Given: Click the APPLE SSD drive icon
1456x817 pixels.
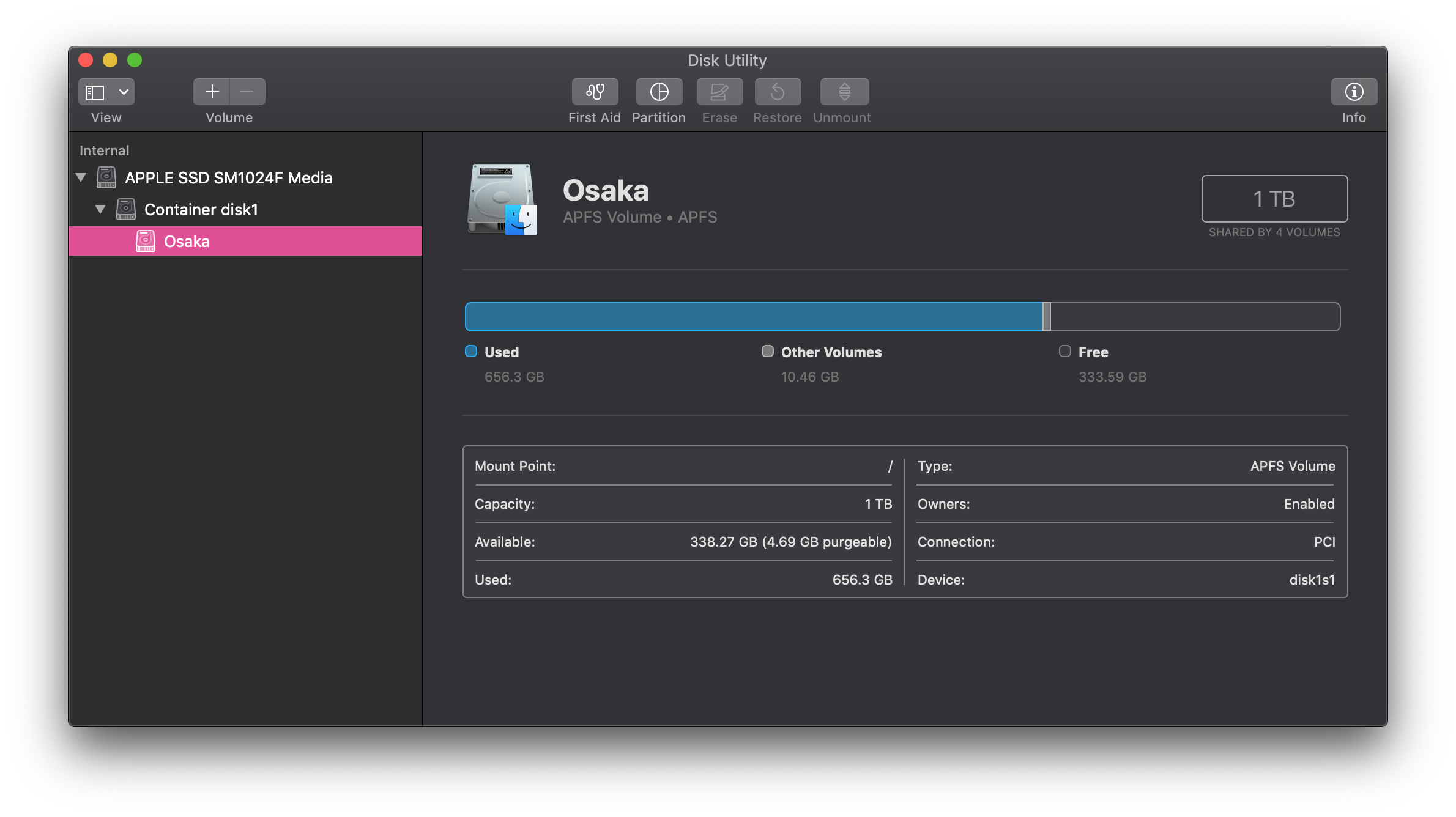Looking at the screenshot, I should (106, 178).
